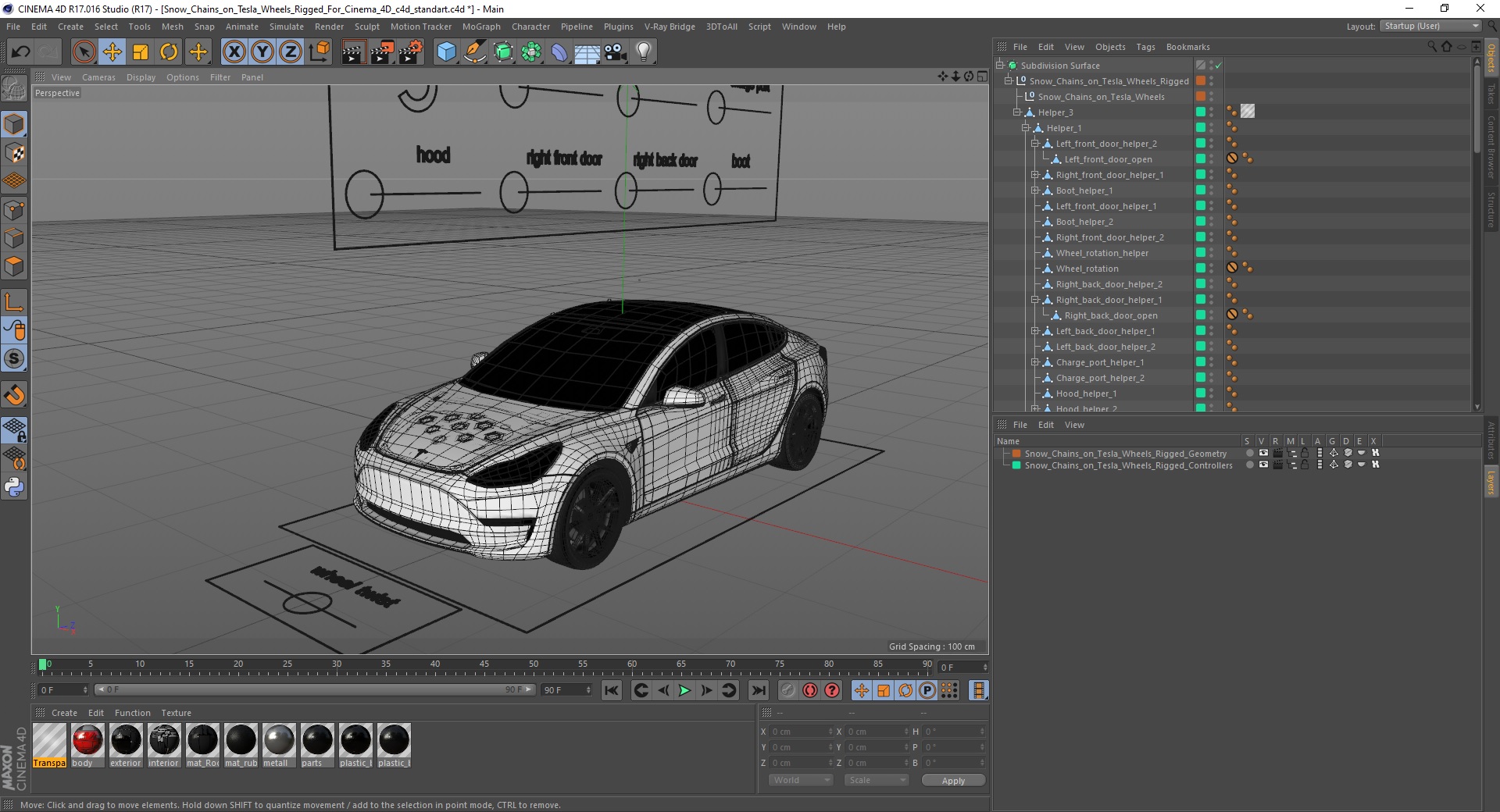Click the coordinate system icon
The height and width of the screenshot is (812, 1500).
[319, 52]
